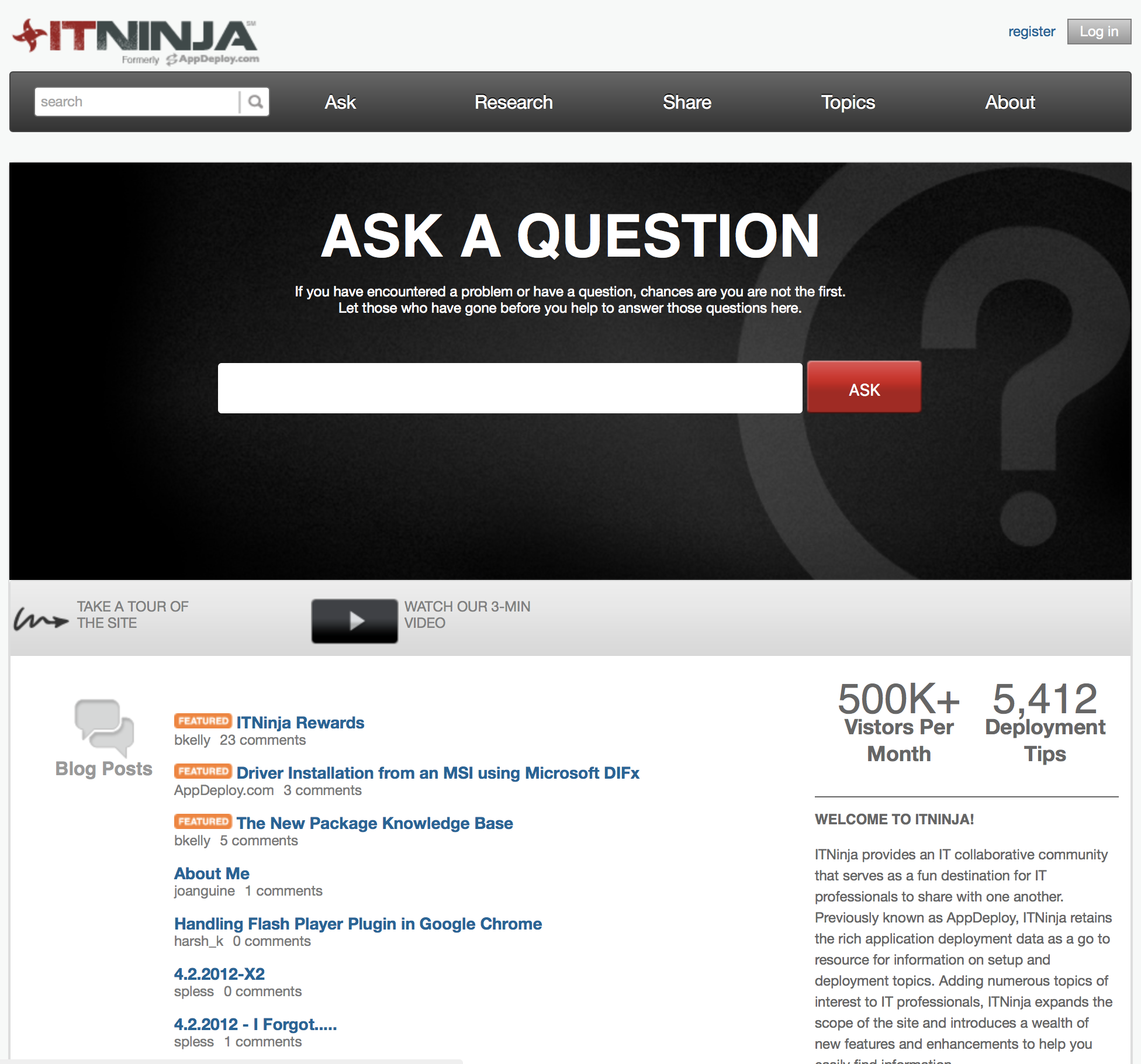Open the 4.2.2012-X2 blog post
Screen dimensions: 1141x1064
point(219,974)
